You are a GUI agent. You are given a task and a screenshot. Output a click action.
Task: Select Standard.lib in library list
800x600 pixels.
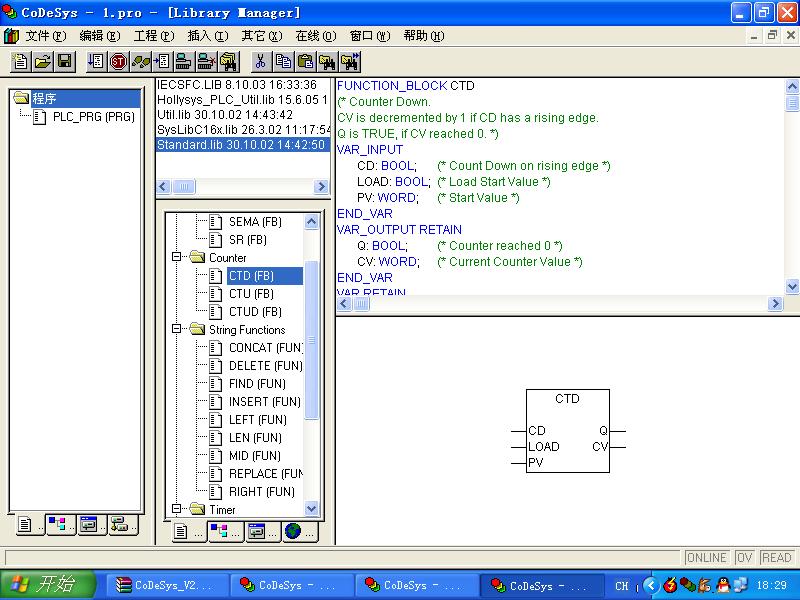(x=241, y=145)
